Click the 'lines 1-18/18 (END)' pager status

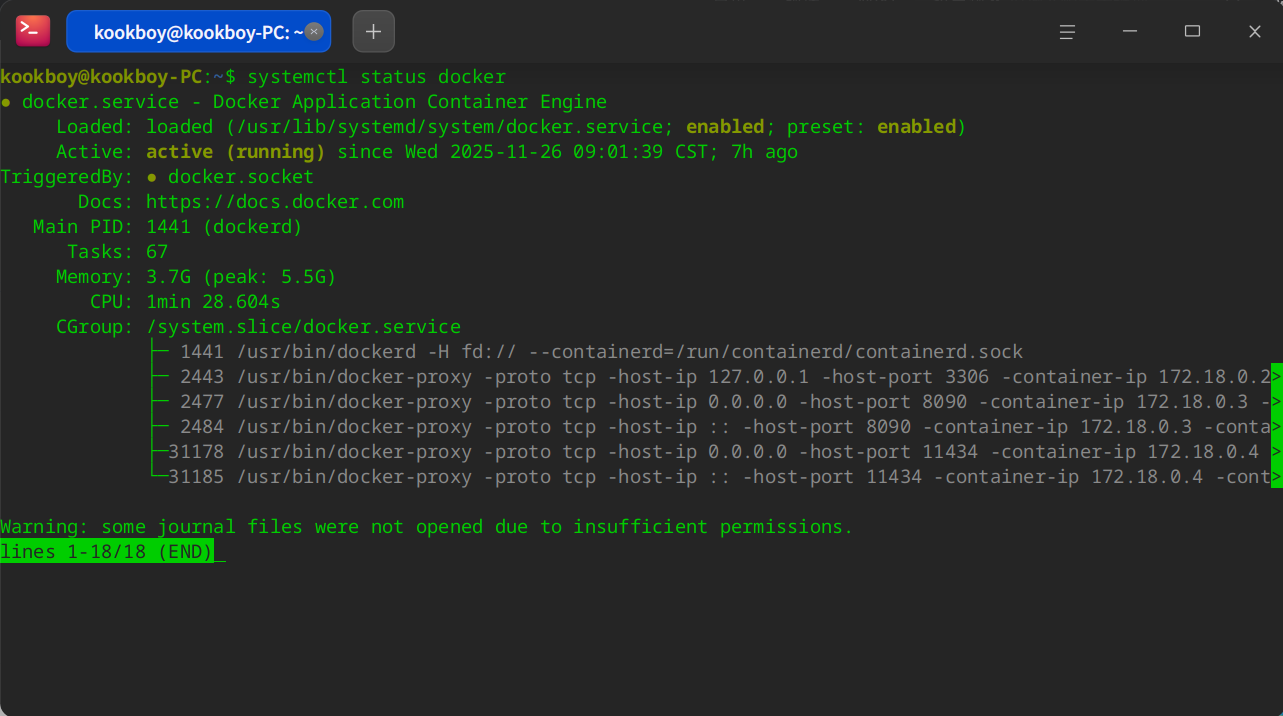tap(107, 552)
